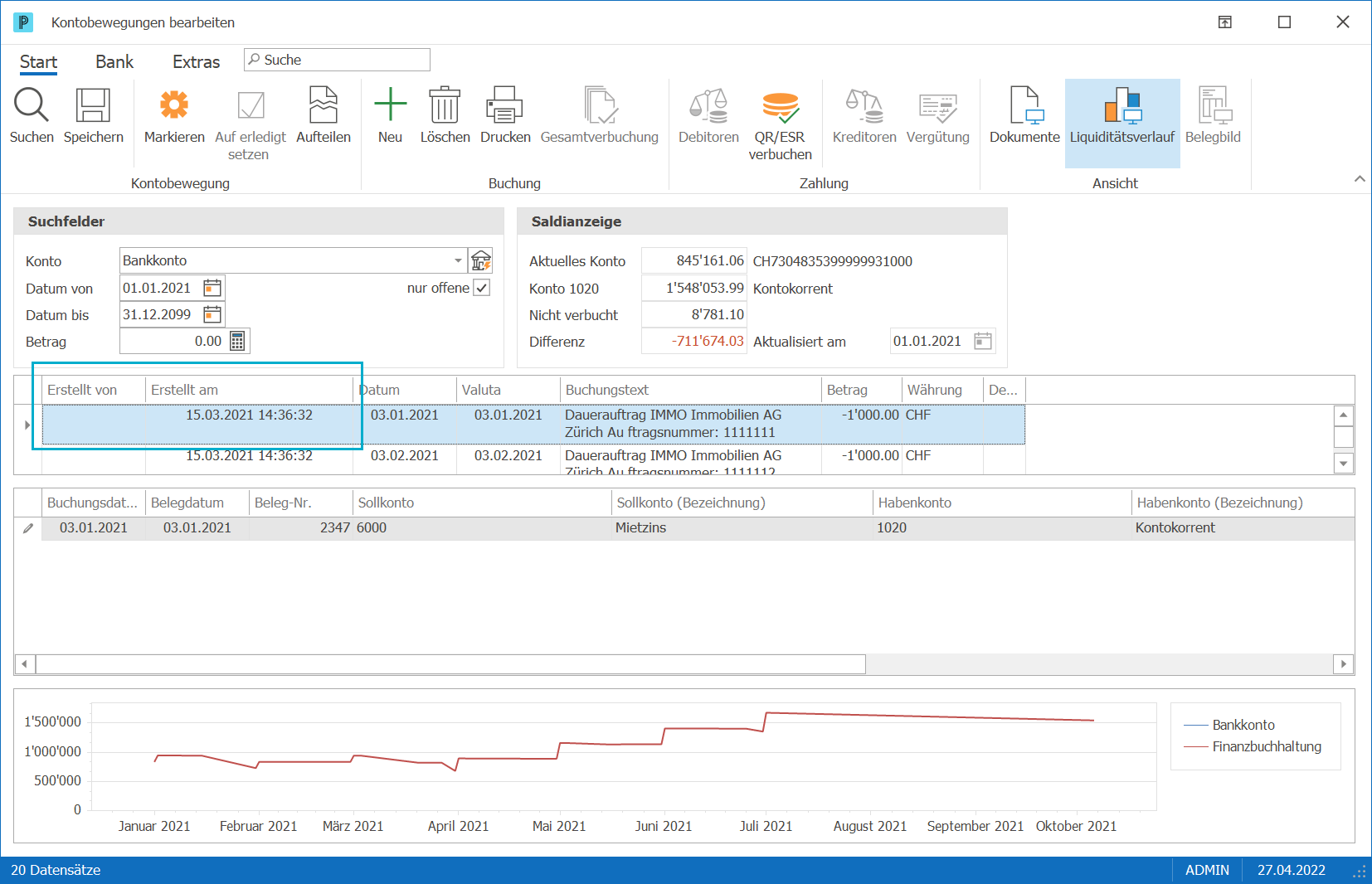
Task: Toggle the Liquiditätsverlauf view
Action: click(1122, 124)
